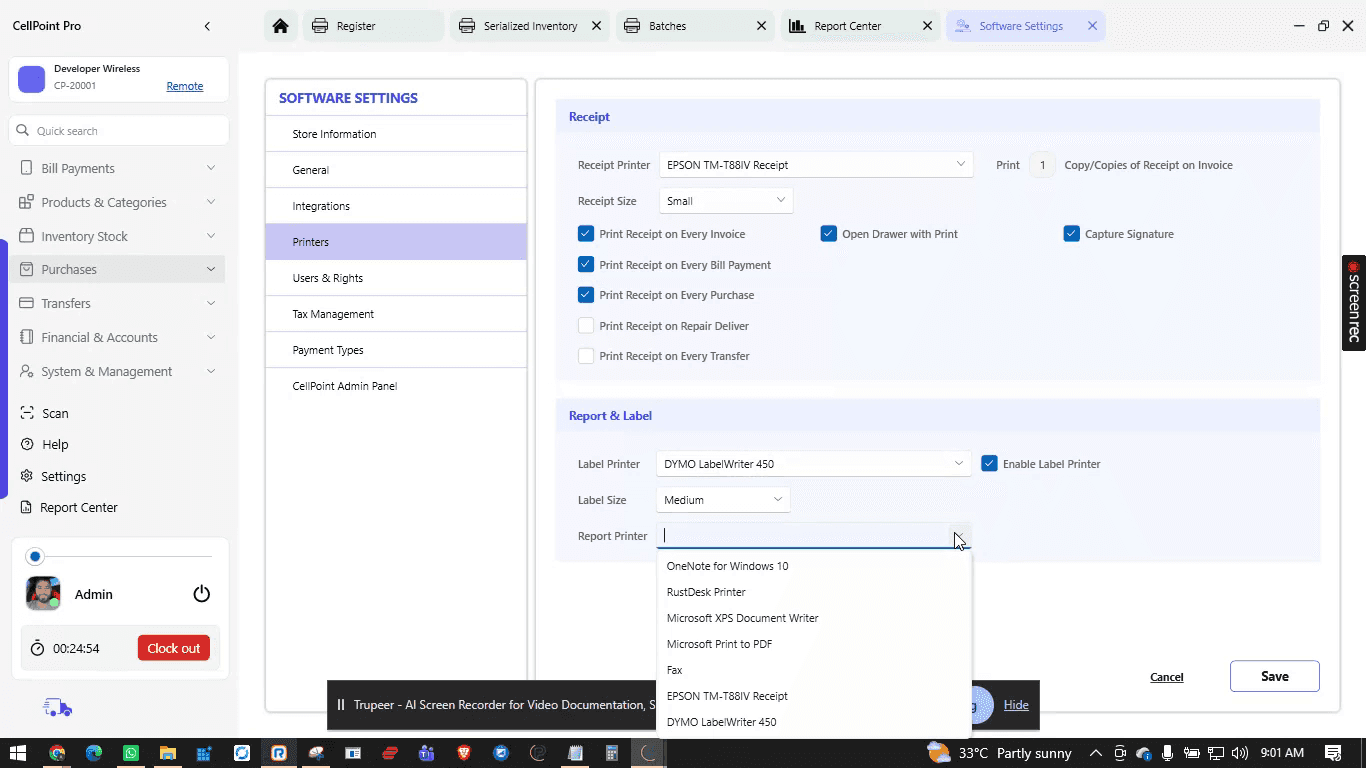Click the delivery truck icon

[x=57, y=708]
